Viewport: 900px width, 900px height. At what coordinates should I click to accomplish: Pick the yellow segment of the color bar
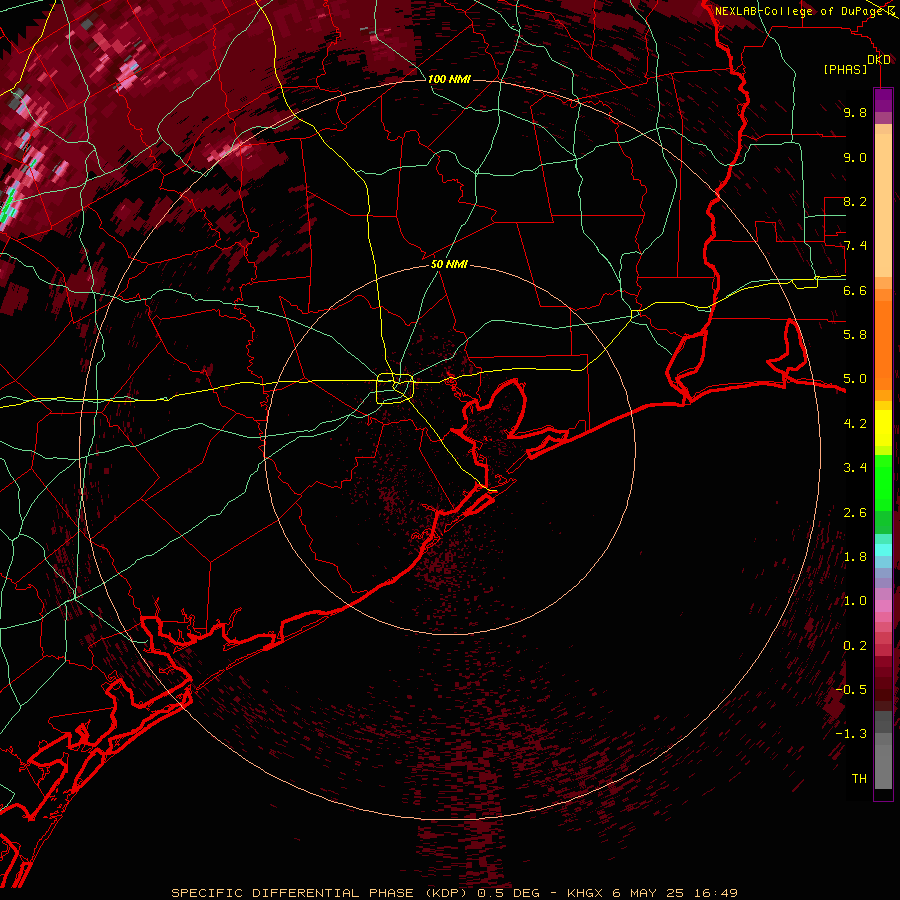pyautogui.click(x=883, y=428)
